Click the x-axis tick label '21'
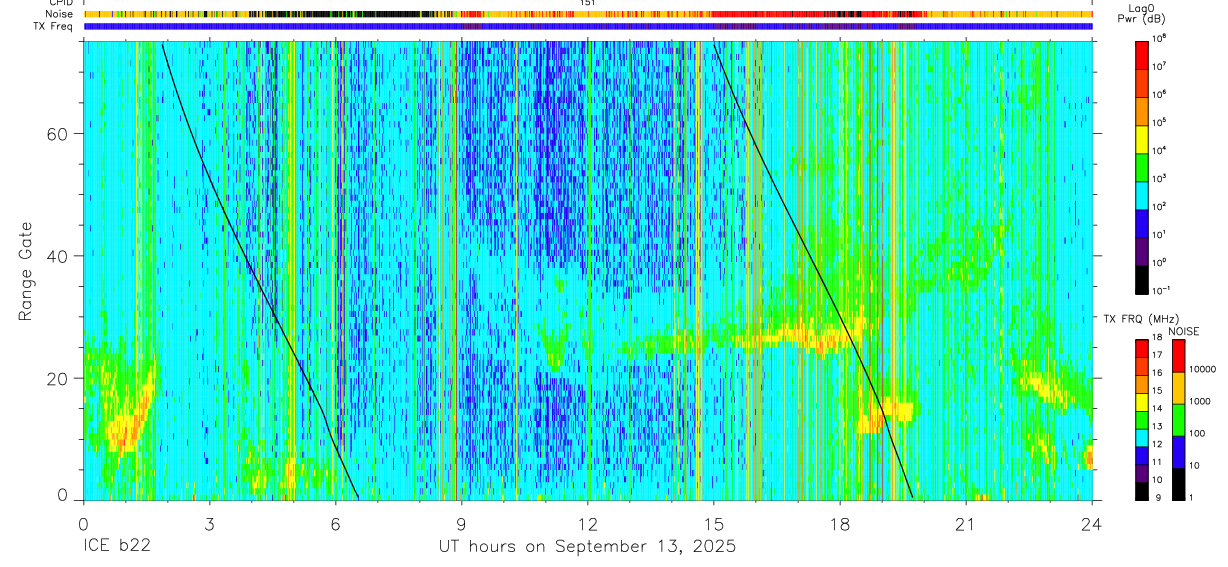1228x567 pixels. [966, 523]
